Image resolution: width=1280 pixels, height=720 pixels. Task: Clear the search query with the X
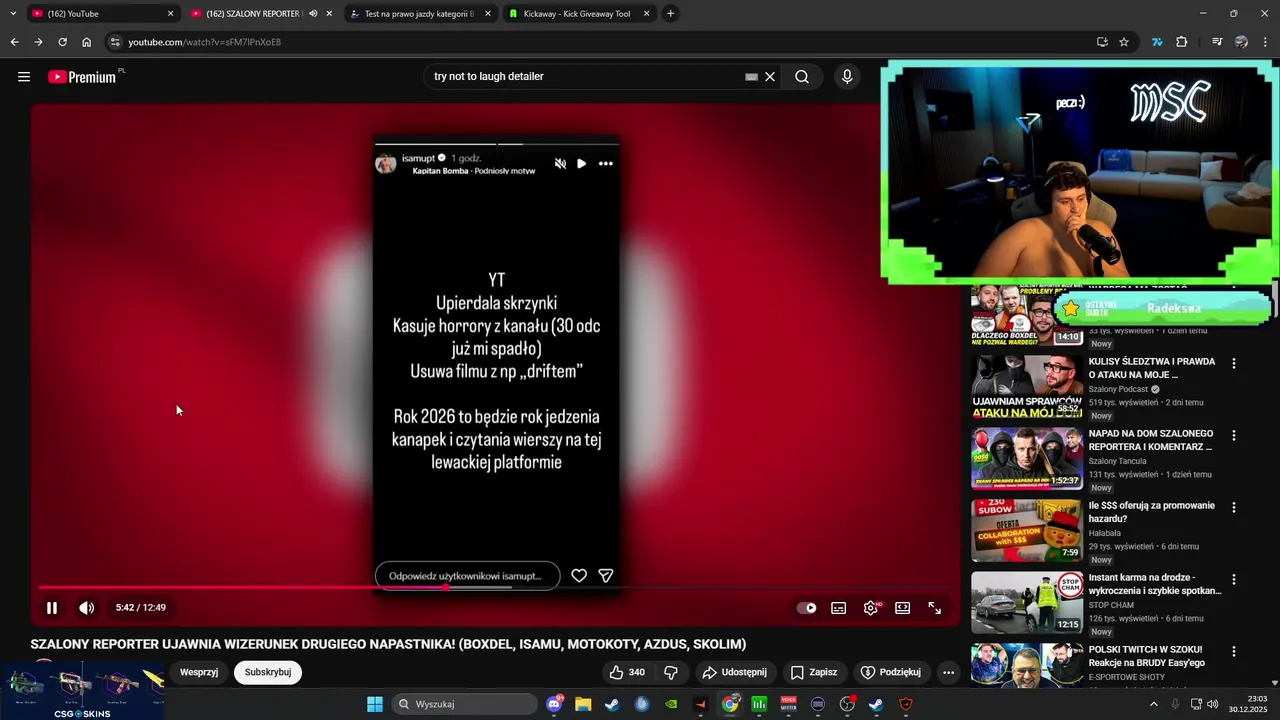click(770, 77)
